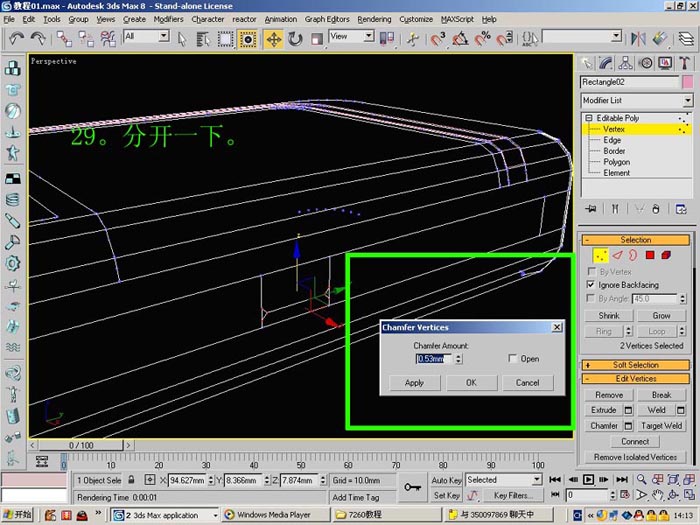Select the Select and Link tool
This screenshot has width=700, height=525.
coord(64,39)
